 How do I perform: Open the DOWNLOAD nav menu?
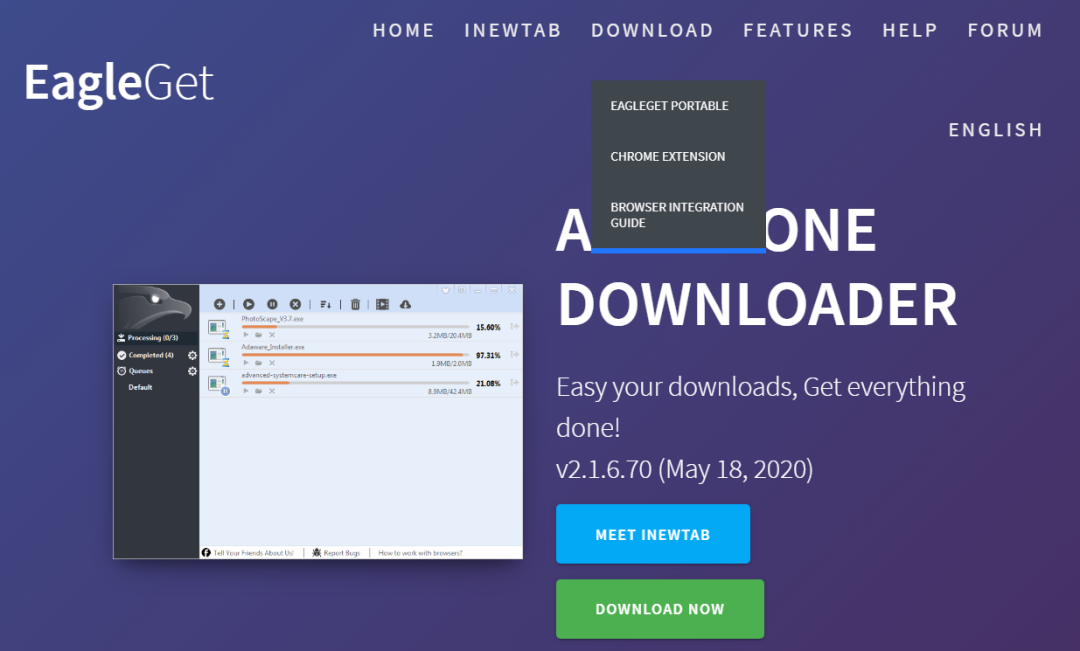click(x=652, y=30)
